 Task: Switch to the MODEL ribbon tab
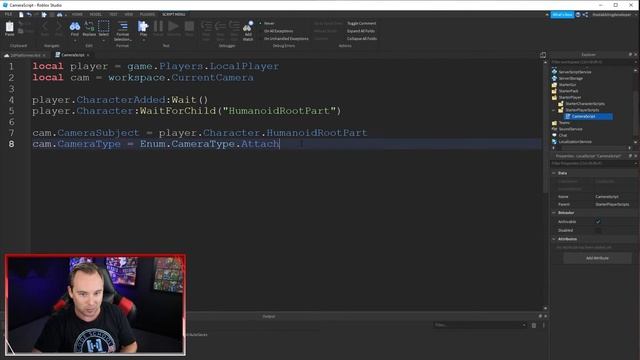click(96, 14)
